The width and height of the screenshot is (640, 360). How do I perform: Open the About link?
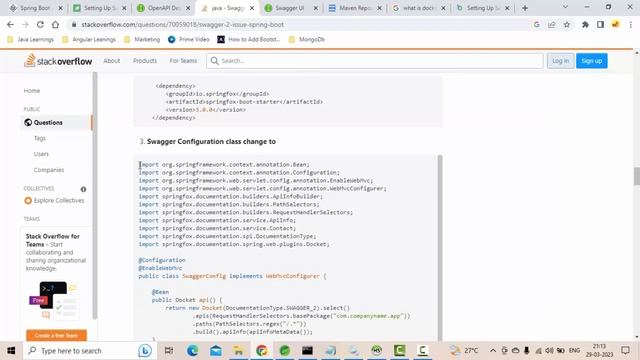[111, 61]
